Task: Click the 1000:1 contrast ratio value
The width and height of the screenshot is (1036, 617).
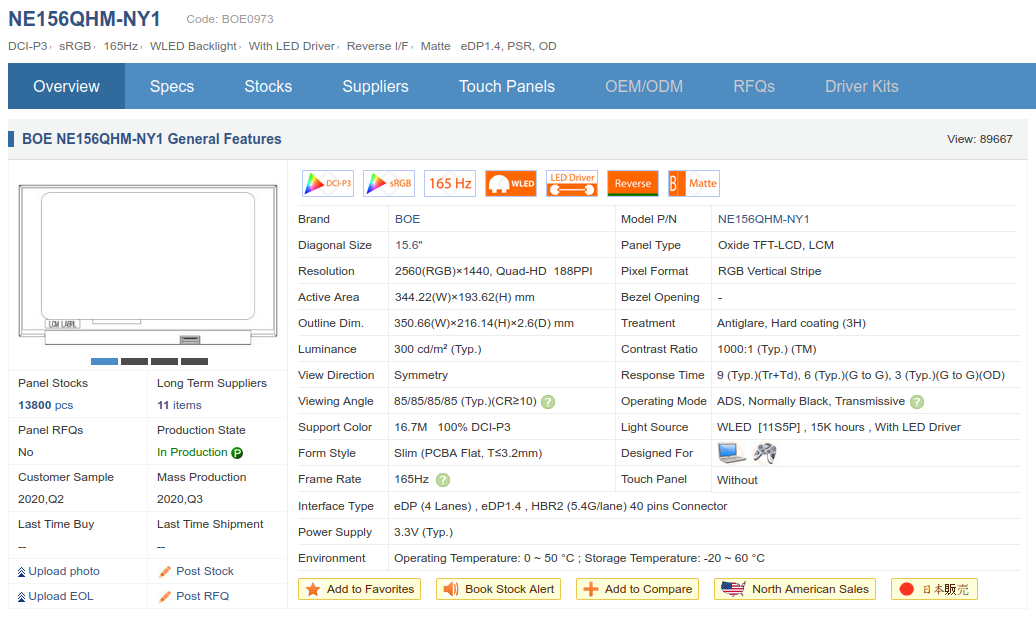Action: coord(767,349)
